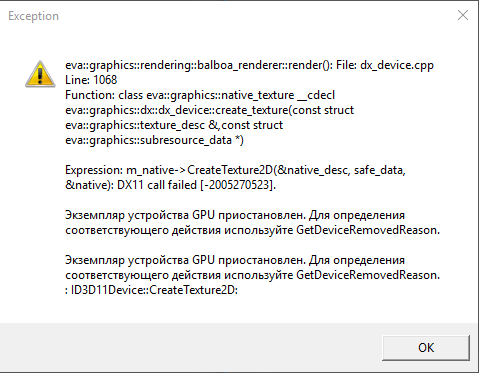Click the dx_device.cpp file name text

(x=397, y=65)
